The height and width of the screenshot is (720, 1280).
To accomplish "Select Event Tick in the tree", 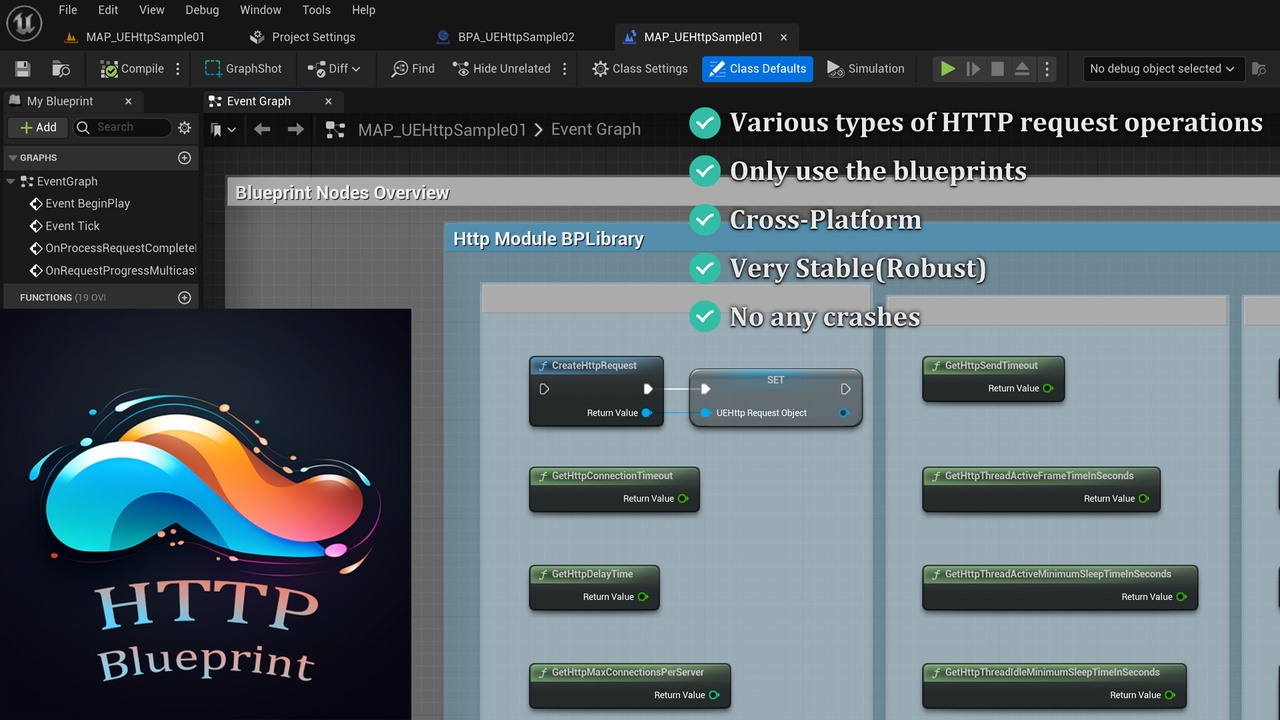I will coord(73,226).
